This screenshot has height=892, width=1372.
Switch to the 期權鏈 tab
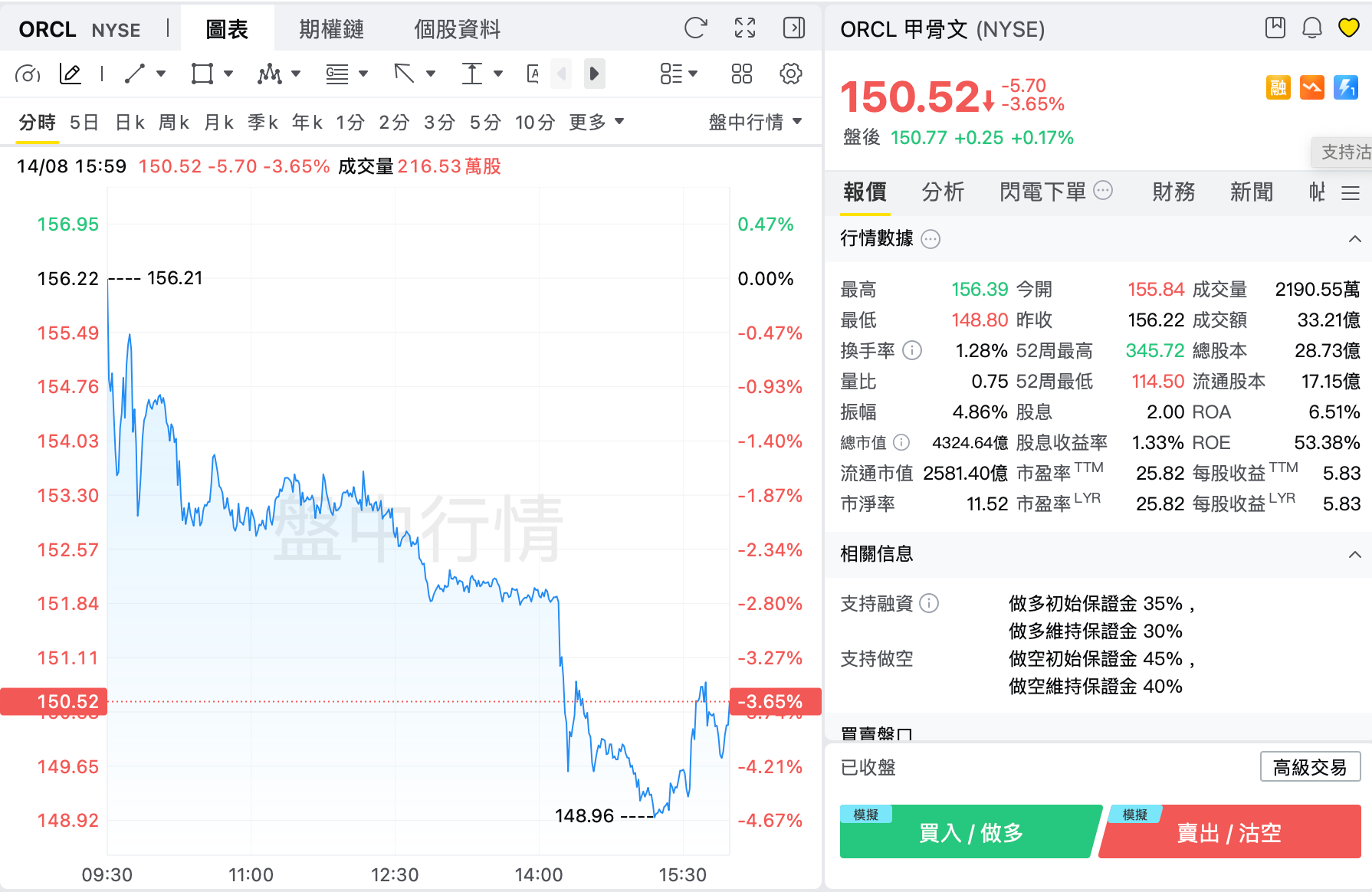point(331,29)
